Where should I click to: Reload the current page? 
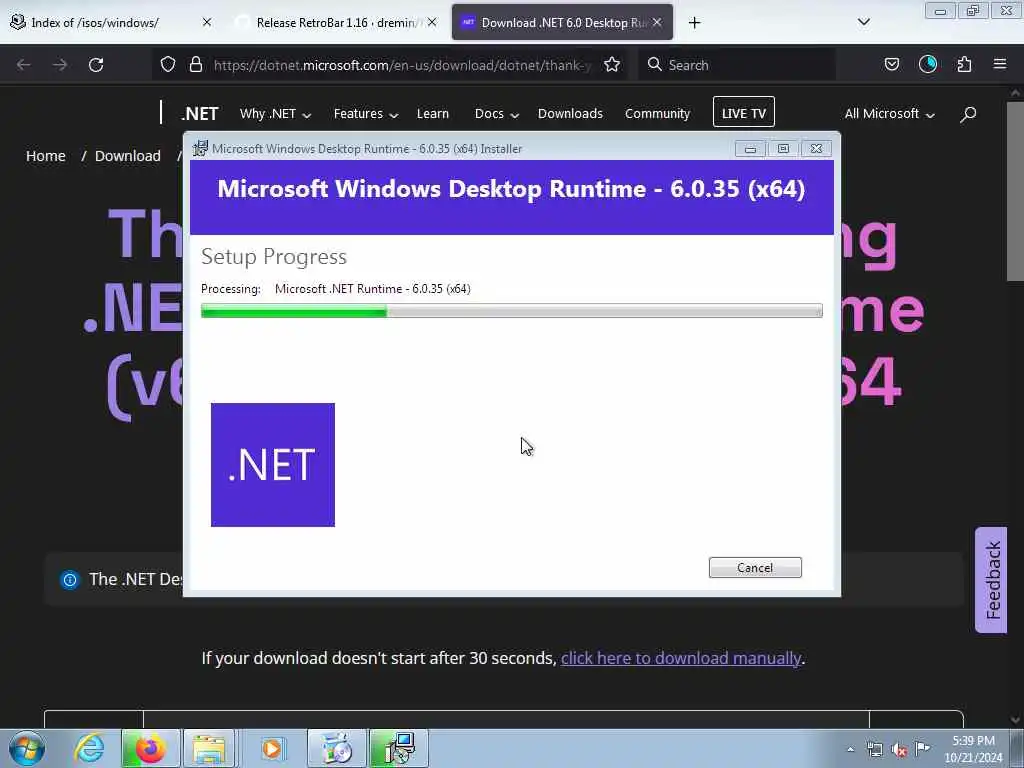96,65
